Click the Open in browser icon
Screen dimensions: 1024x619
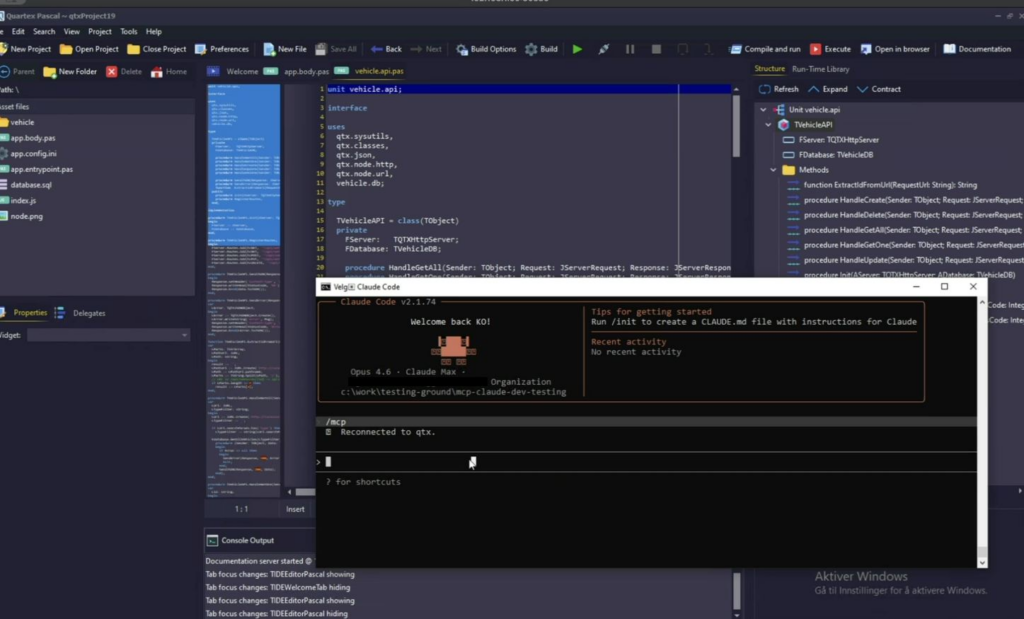865,49
